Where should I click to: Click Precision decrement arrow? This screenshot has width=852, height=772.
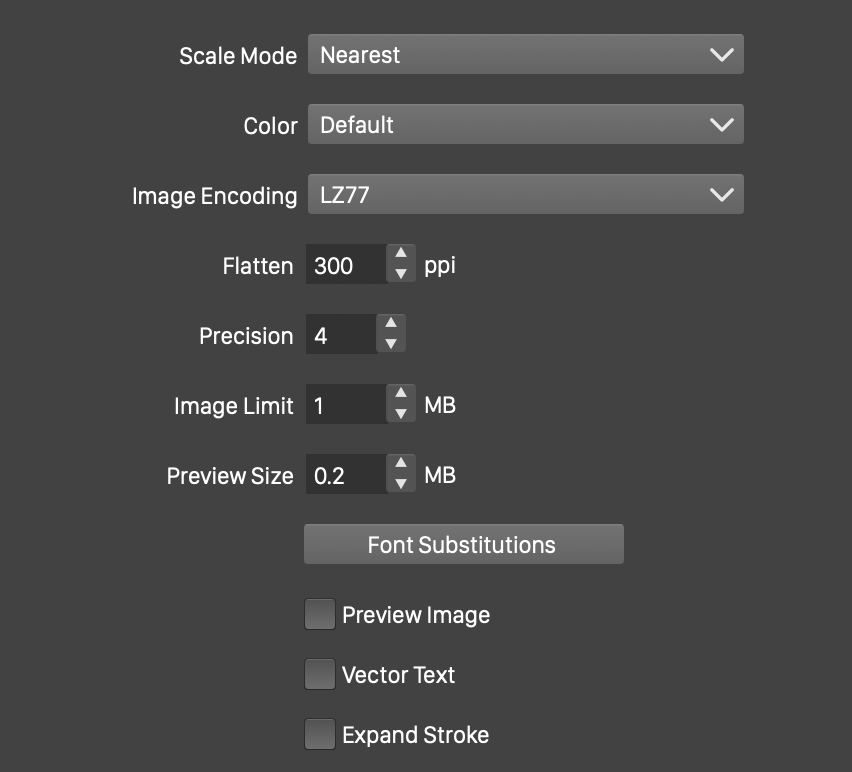390,344
